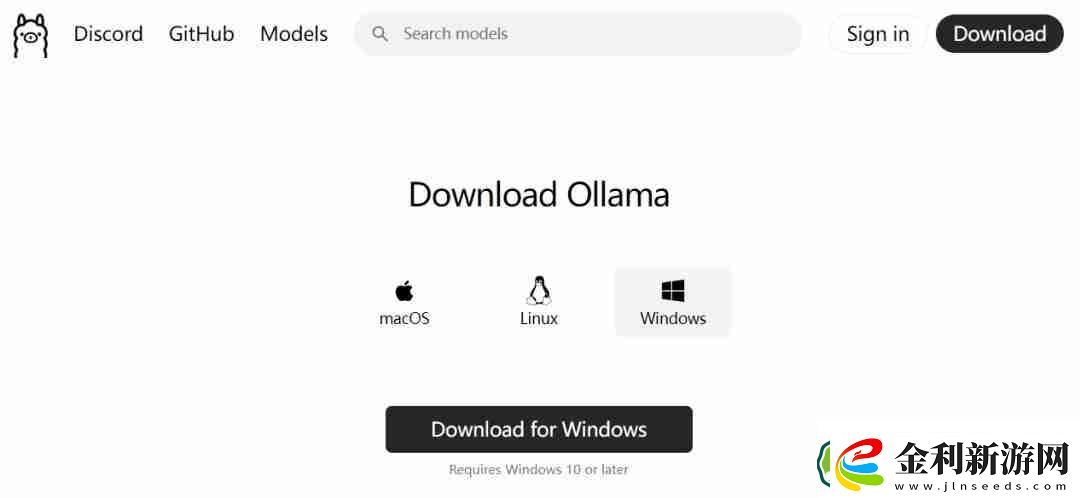Open the Discord link in header
This screenshot has height=498, width=1080.
click(108, 34)
